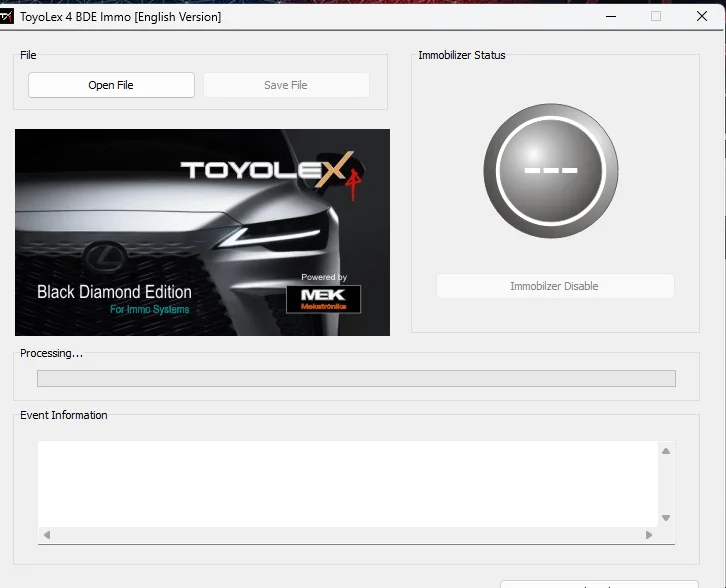This screenshot has width=726, height=588.
Task: Click right scroll arrow of Event Information
Action: pyautogui.click(x=648, y=535)
